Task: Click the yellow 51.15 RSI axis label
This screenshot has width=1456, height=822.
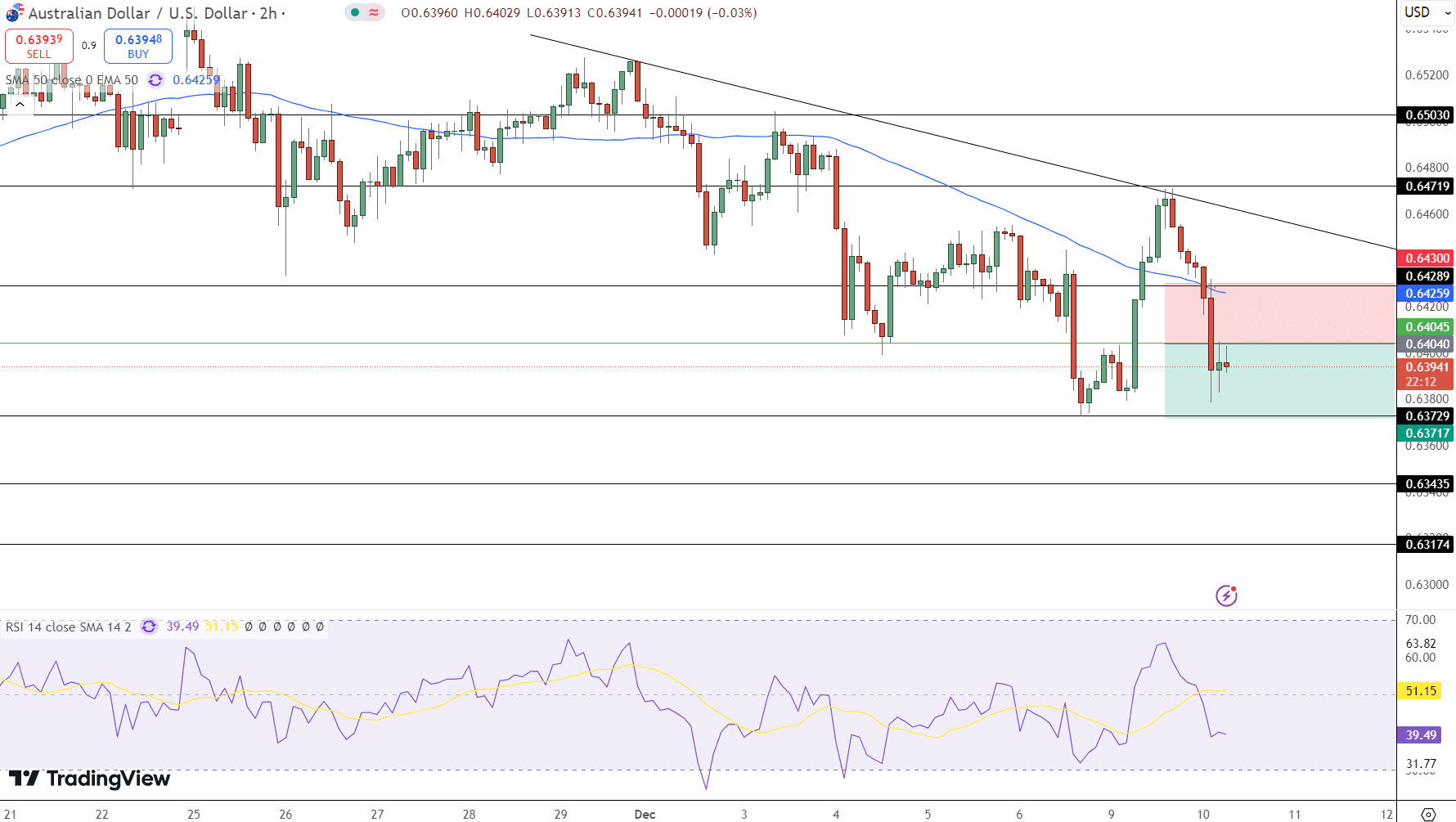Action: tap(1421, 691)
